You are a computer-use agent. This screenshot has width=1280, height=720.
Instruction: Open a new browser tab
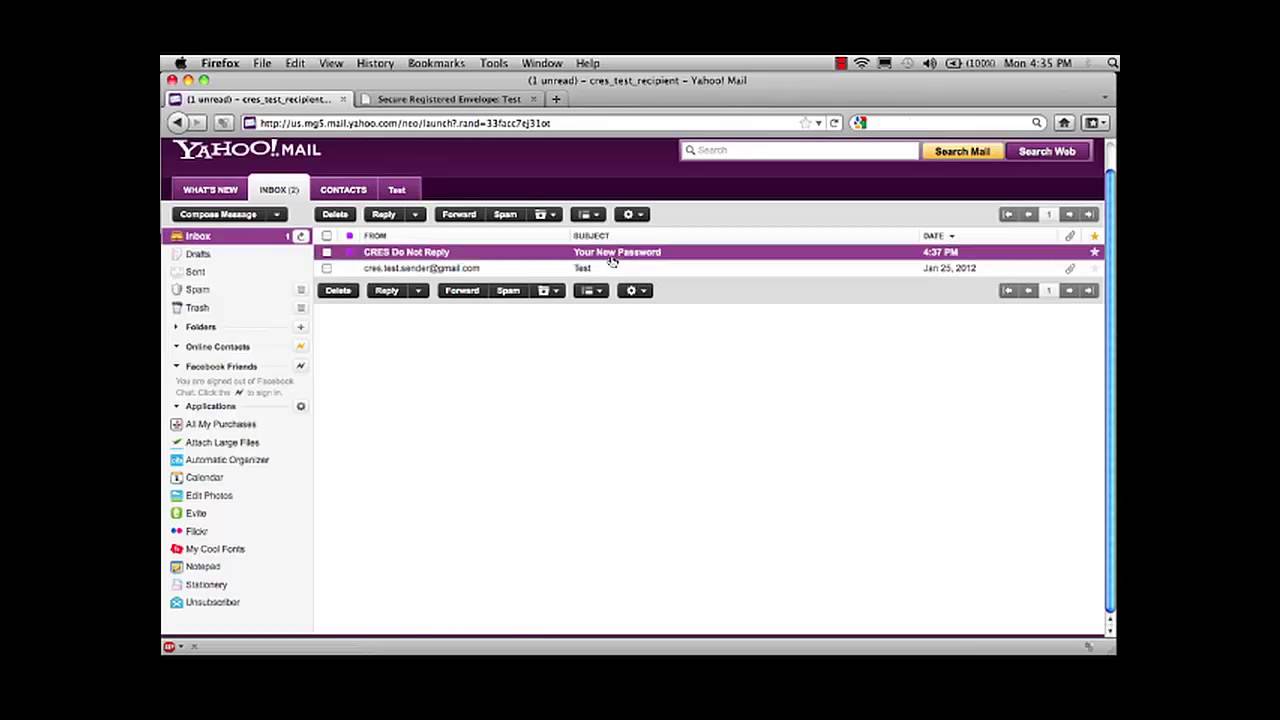556,99
